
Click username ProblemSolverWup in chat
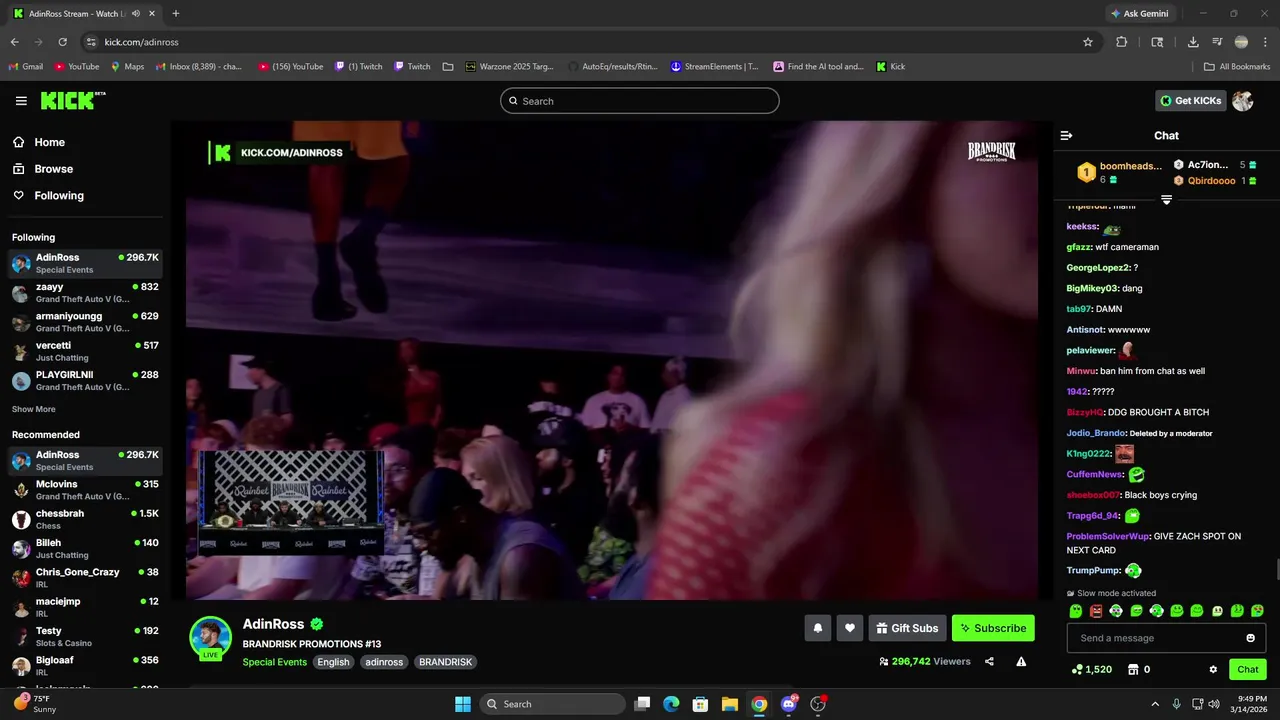[x=1107, y=536]
